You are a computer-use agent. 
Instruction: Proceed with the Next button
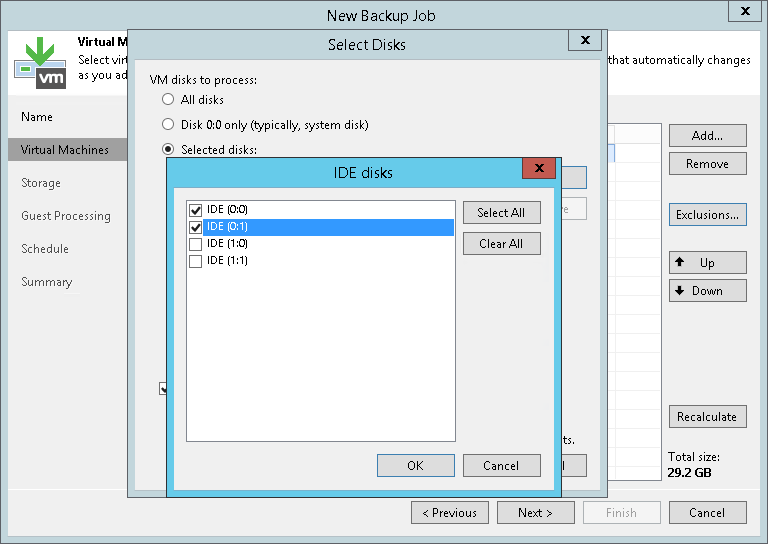[x=536, y=512]
